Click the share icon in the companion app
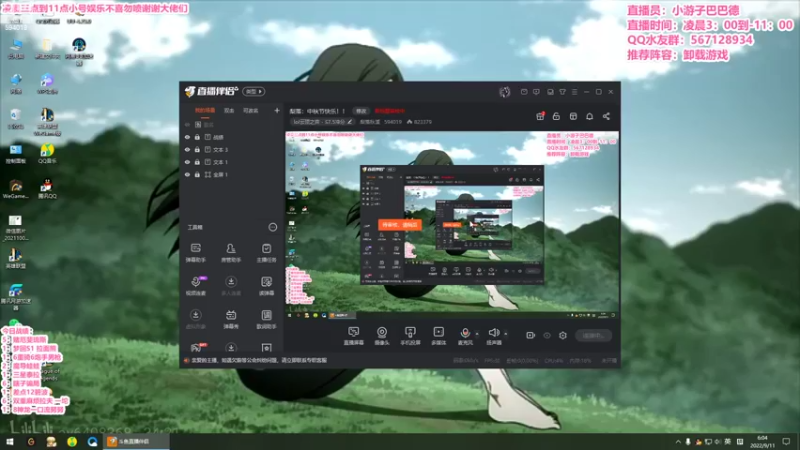This screenshot has height=450, width=800. coord(606,116)
